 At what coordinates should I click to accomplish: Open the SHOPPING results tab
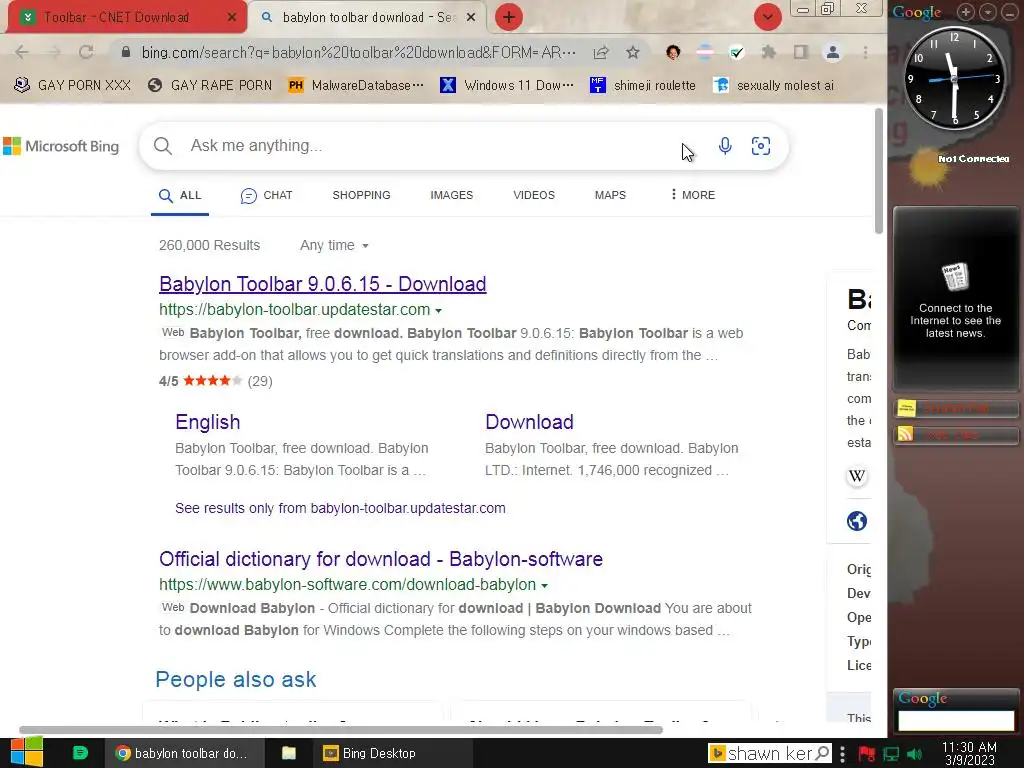pos(361,195)
